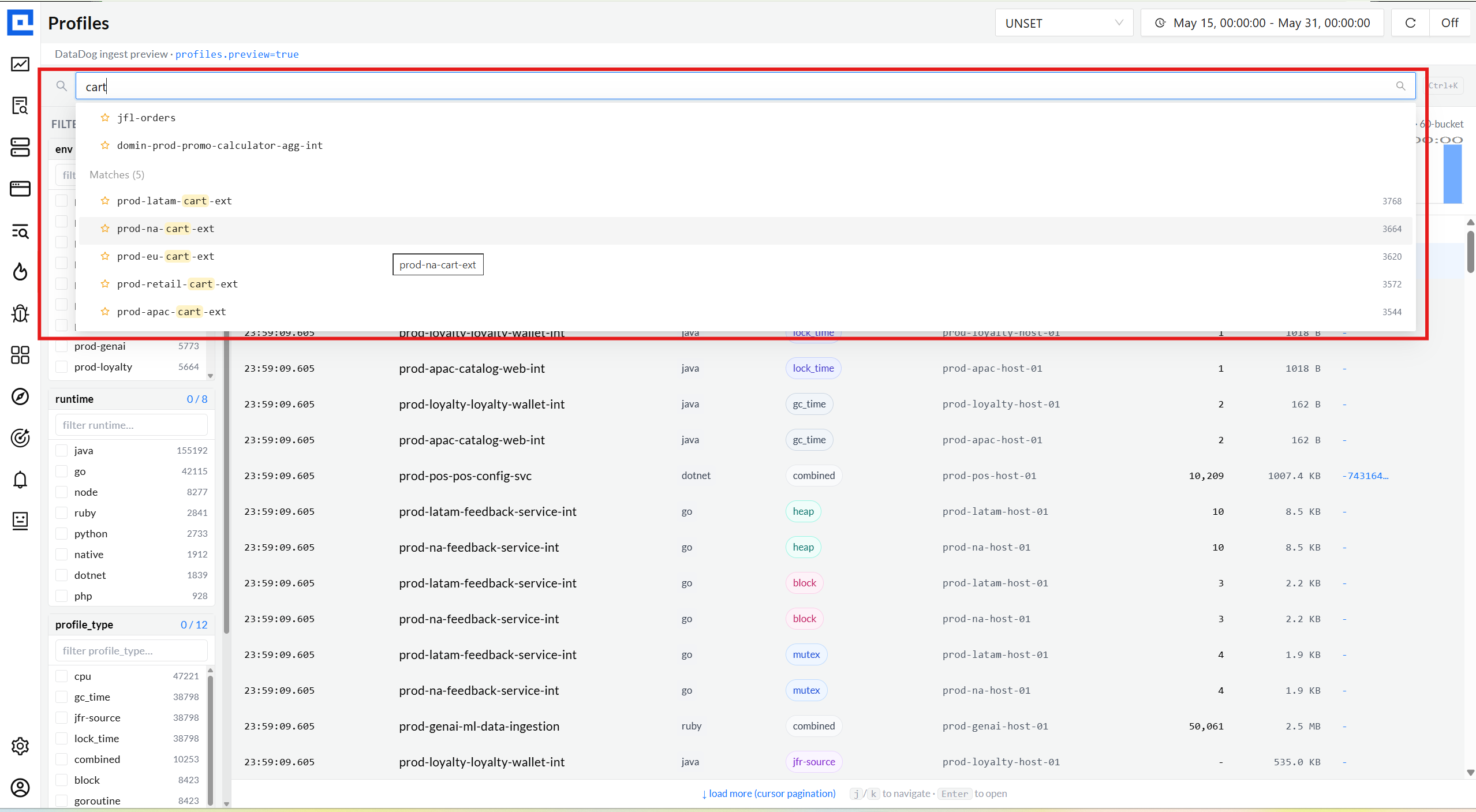1476x812 pixels.
Task: Click magnifier icon inside search field
Action: pyautogui.click(x=1401, y=86)
